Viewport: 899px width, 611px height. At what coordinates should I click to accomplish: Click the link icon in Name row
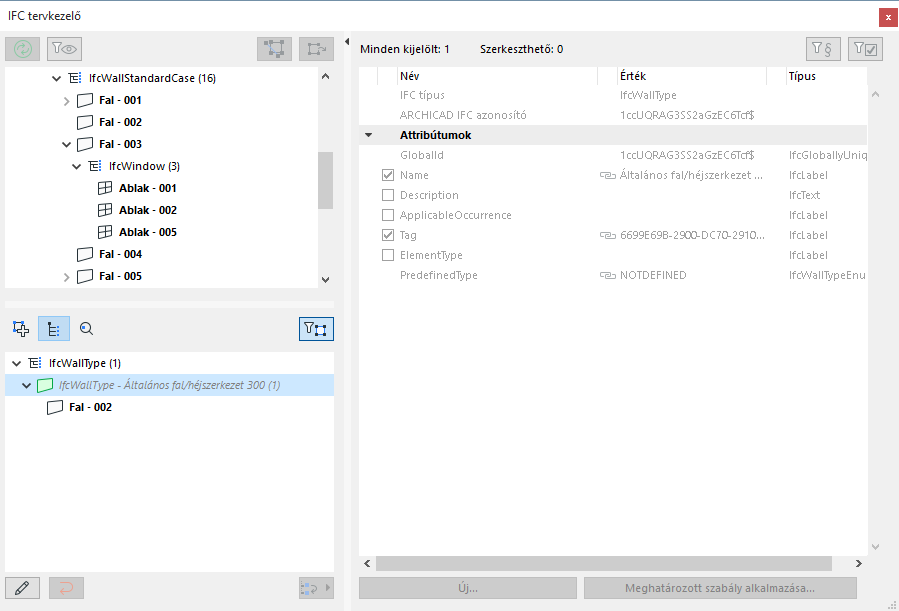pos(608,175)
